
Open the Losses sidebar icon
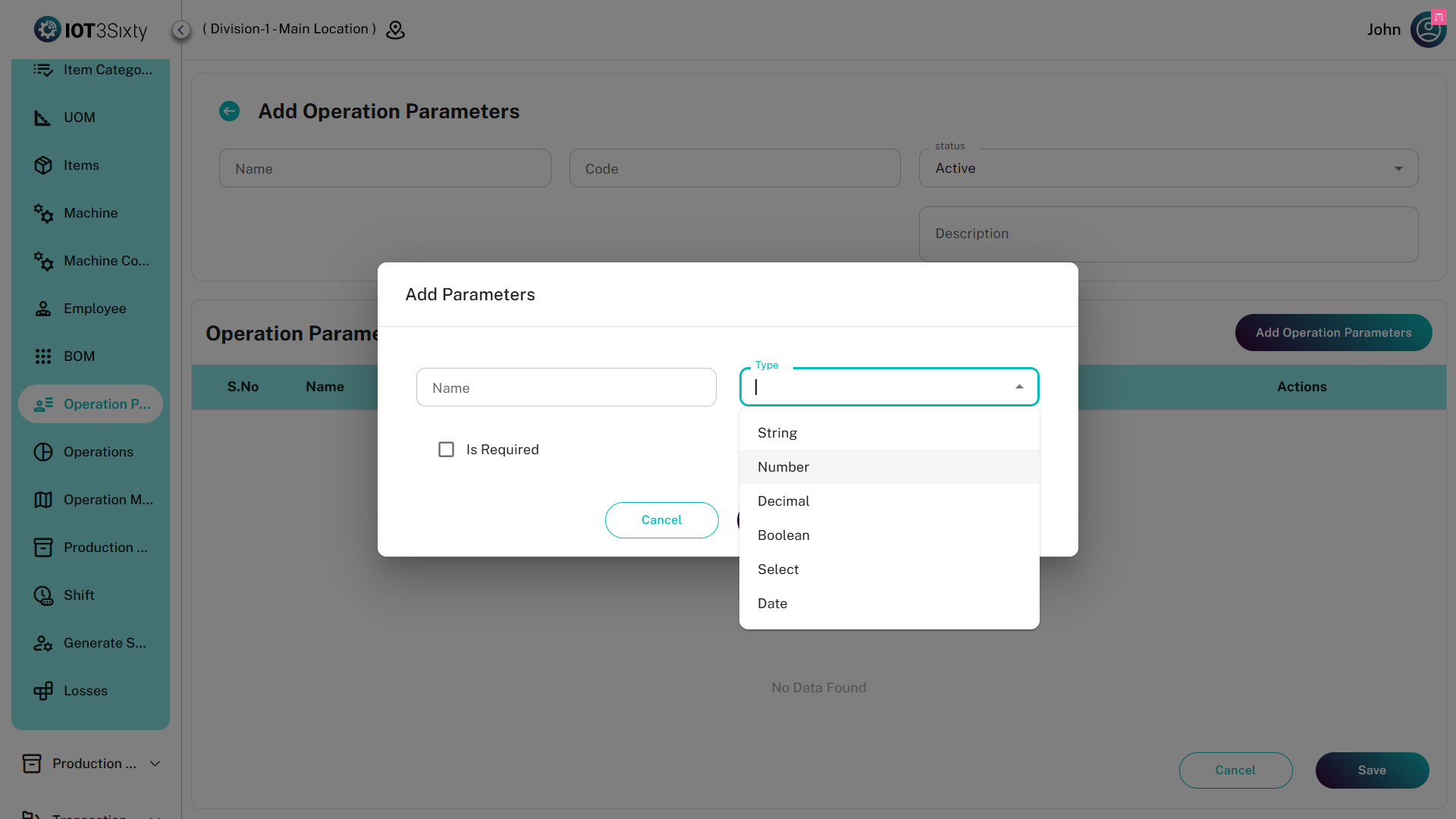(43, 691)
